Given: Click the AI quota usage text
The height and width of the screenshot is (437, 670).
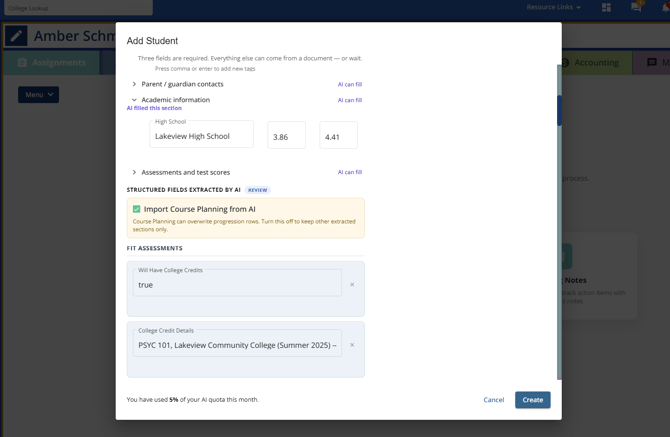Looking at the screenshot, I should click(x=193, y=399).
